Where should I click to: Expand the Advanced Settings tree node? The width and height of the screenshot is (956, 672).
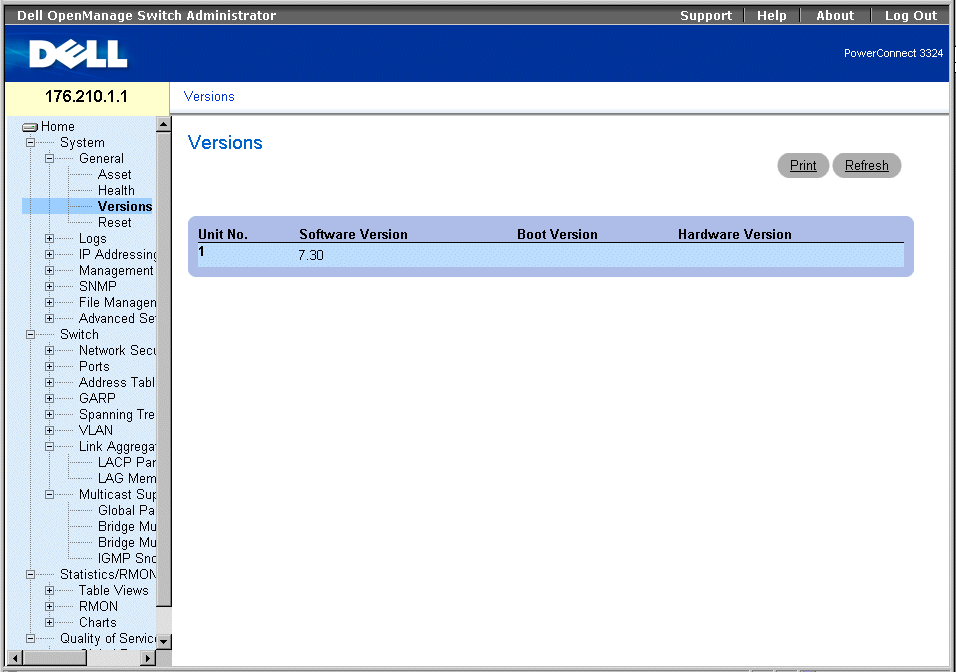49,318
